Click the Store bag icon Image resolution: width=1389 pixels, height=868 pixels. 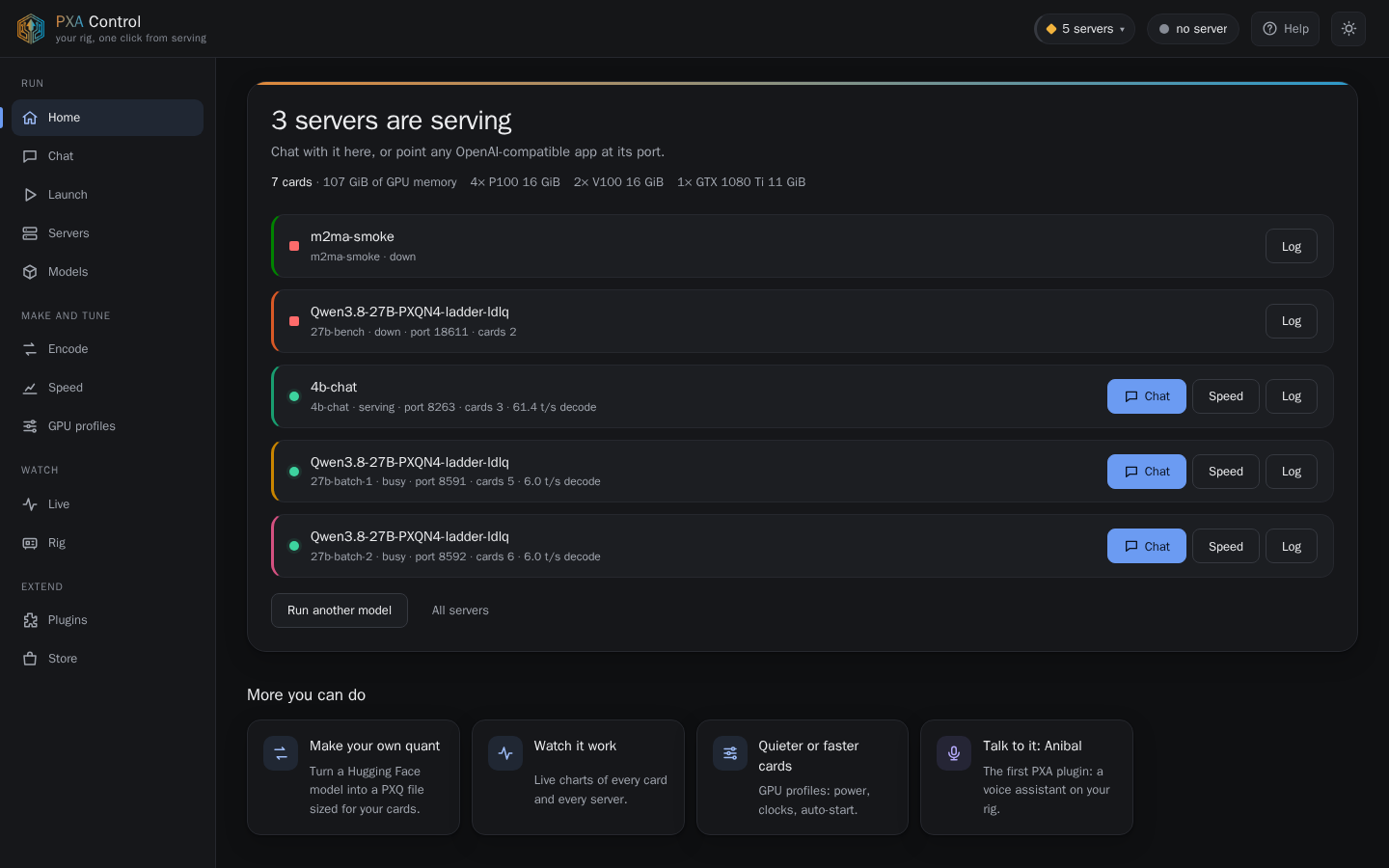[x=30, y=659]
